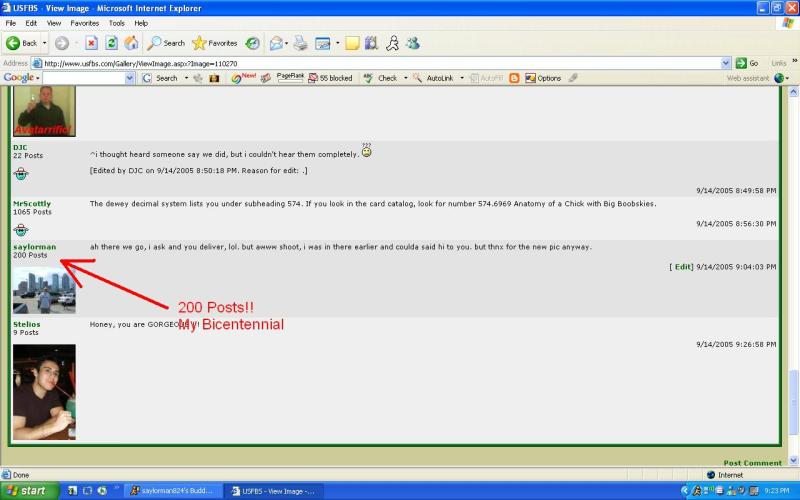This screenshot has height=500, width=800.
Task: Open the Tools menu
Action: pyautogui.click(x=116, y=23)
